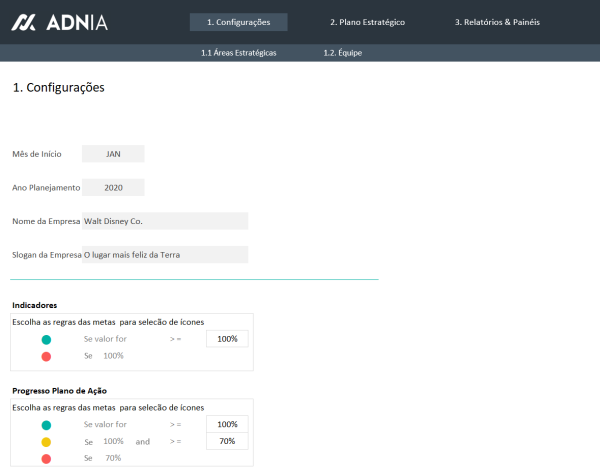Click yellow circle in Progresso Plano de Ação
Screen dimensions: 600x474
tap(46, 441)
